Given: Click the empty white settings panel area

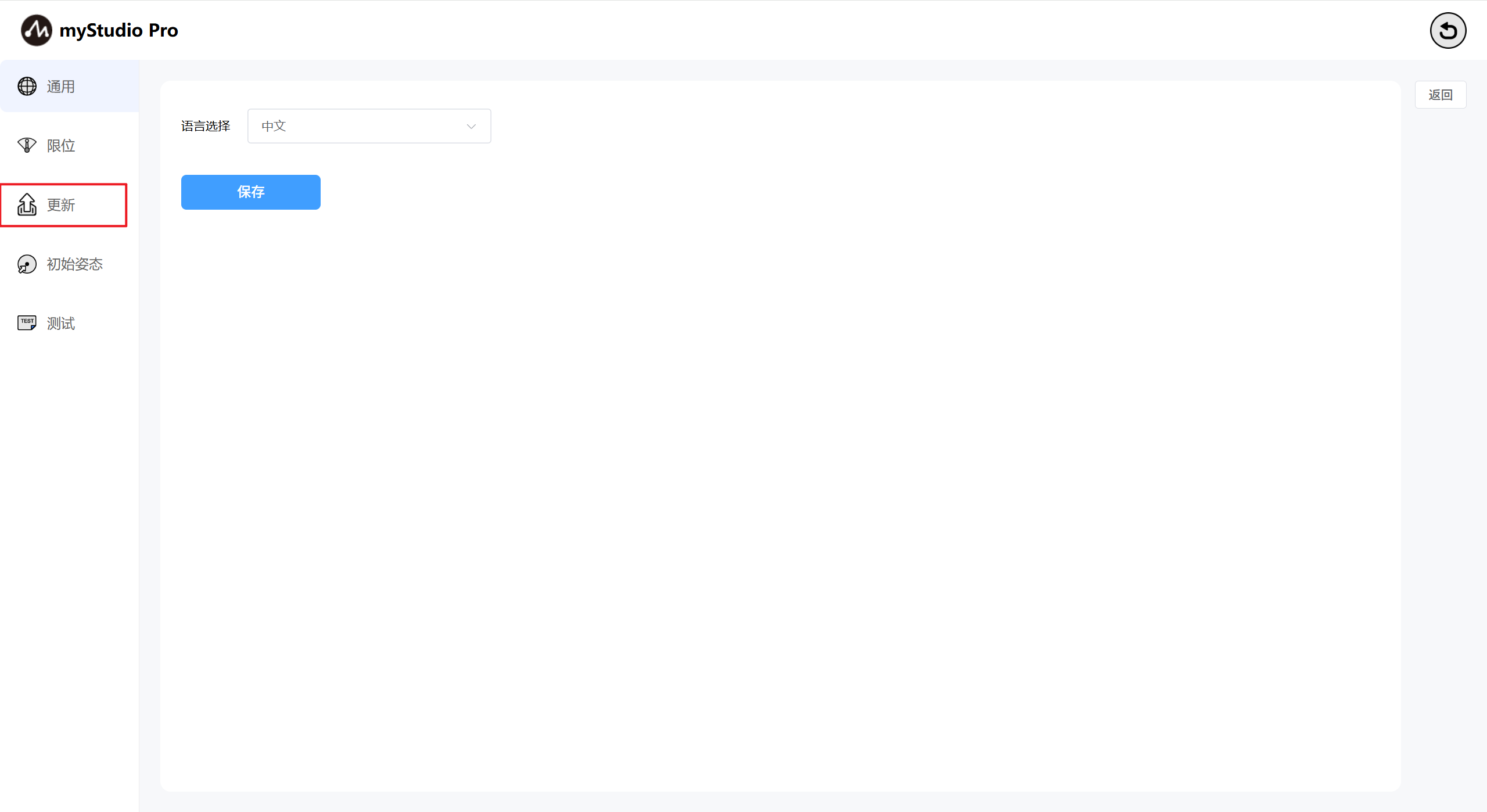Looking at the screenshot, I should coord(781,494).
